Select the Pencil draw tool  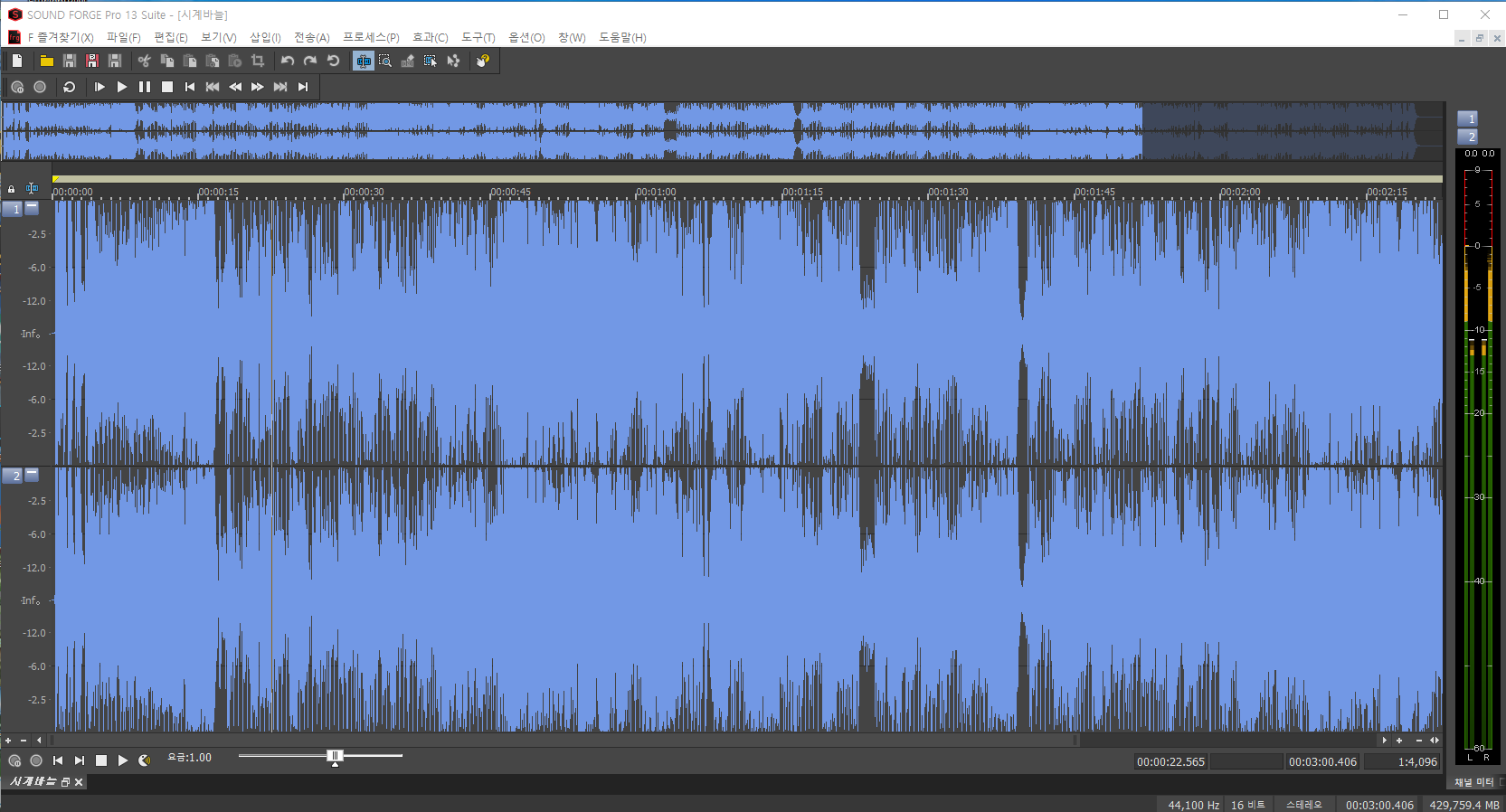pyautogui.click(x=408, y=61)
